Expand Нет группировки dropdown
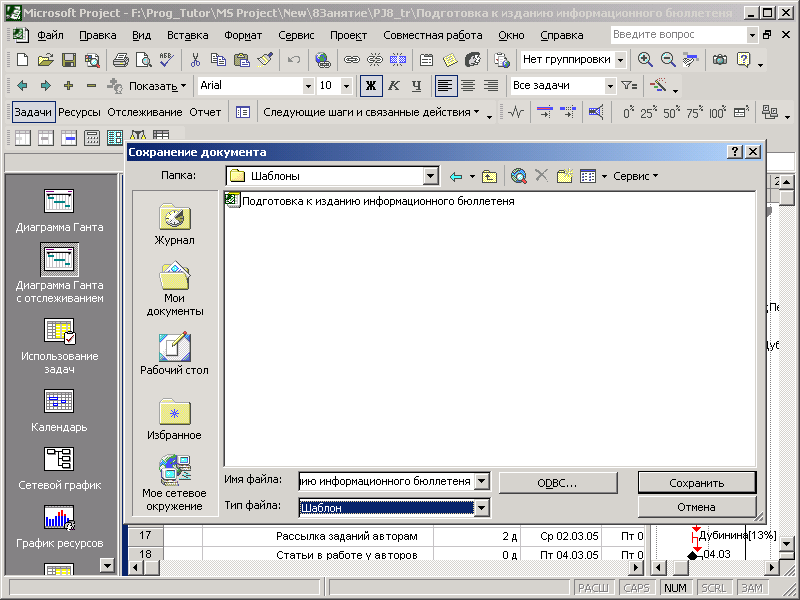The height and width of the screenshot is (600, 800). coord(620,60)
